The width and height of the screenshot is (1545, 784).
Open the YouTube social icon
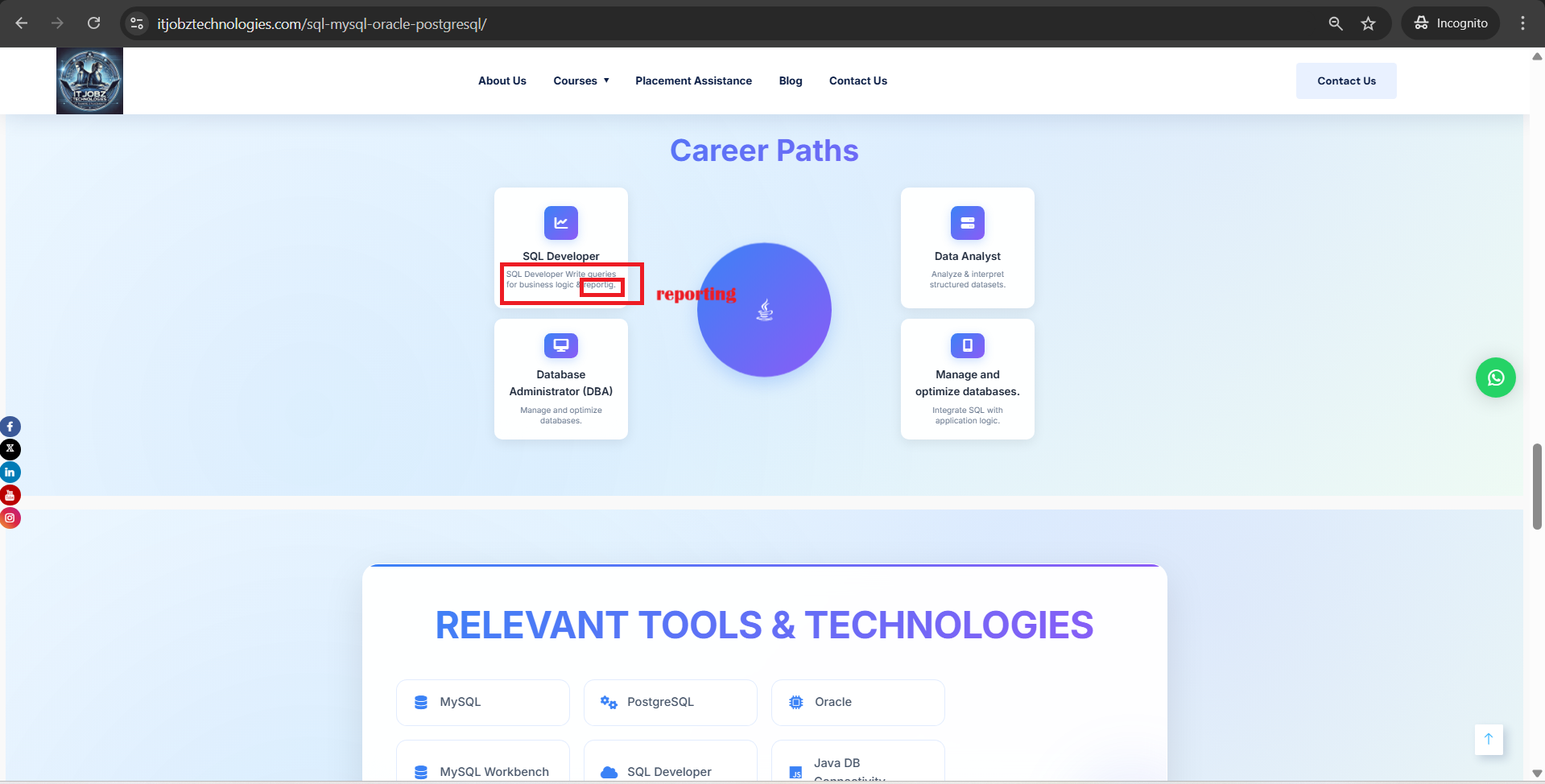click(10, 495)
